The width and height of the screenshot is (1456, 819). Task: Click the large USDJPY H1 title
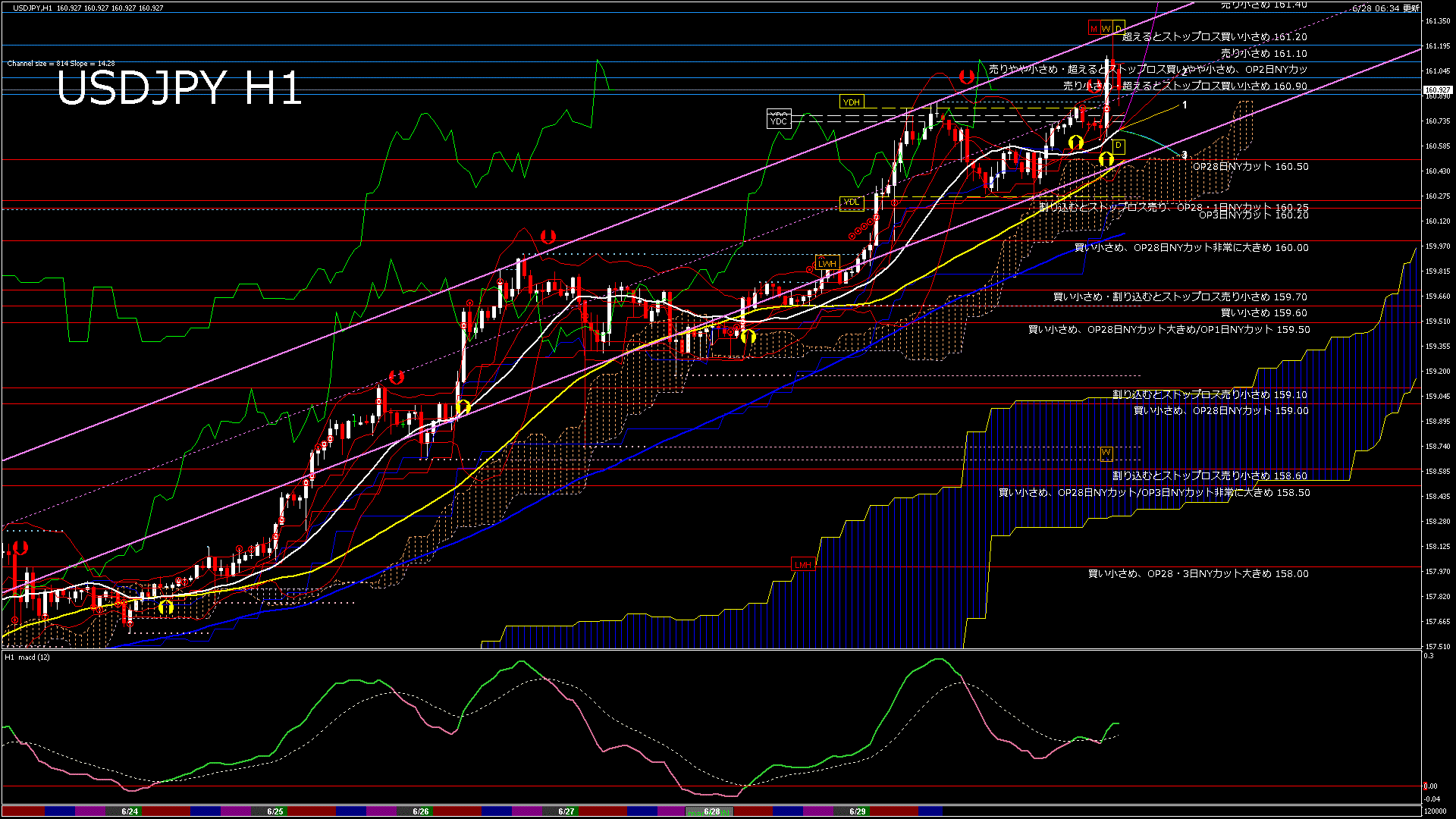click(179, 87)
